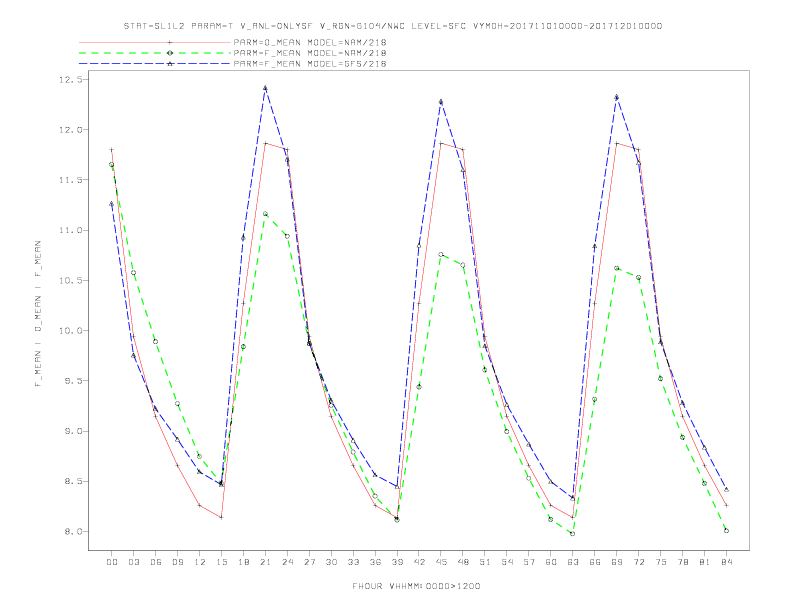Viewport: 792px width, 612px height.
Task: Click the green NAM circle marker at hour 84
Action: (726, 531)
